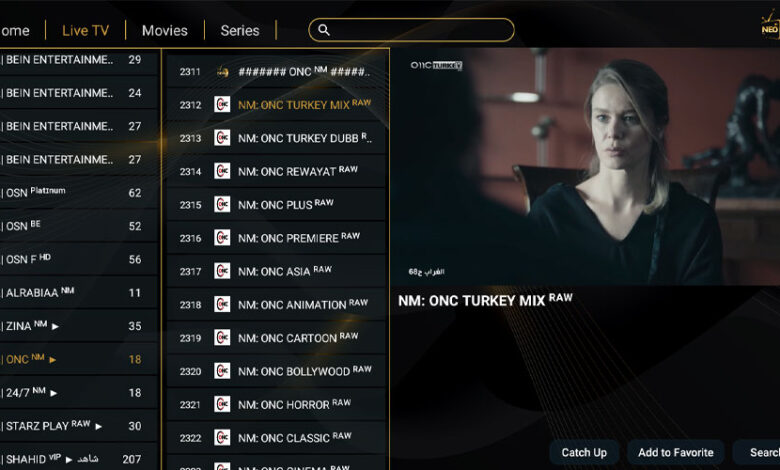Click the ONC logo for ONC REWAYAT
780x470 pixels.
click(x=222, y=171)
